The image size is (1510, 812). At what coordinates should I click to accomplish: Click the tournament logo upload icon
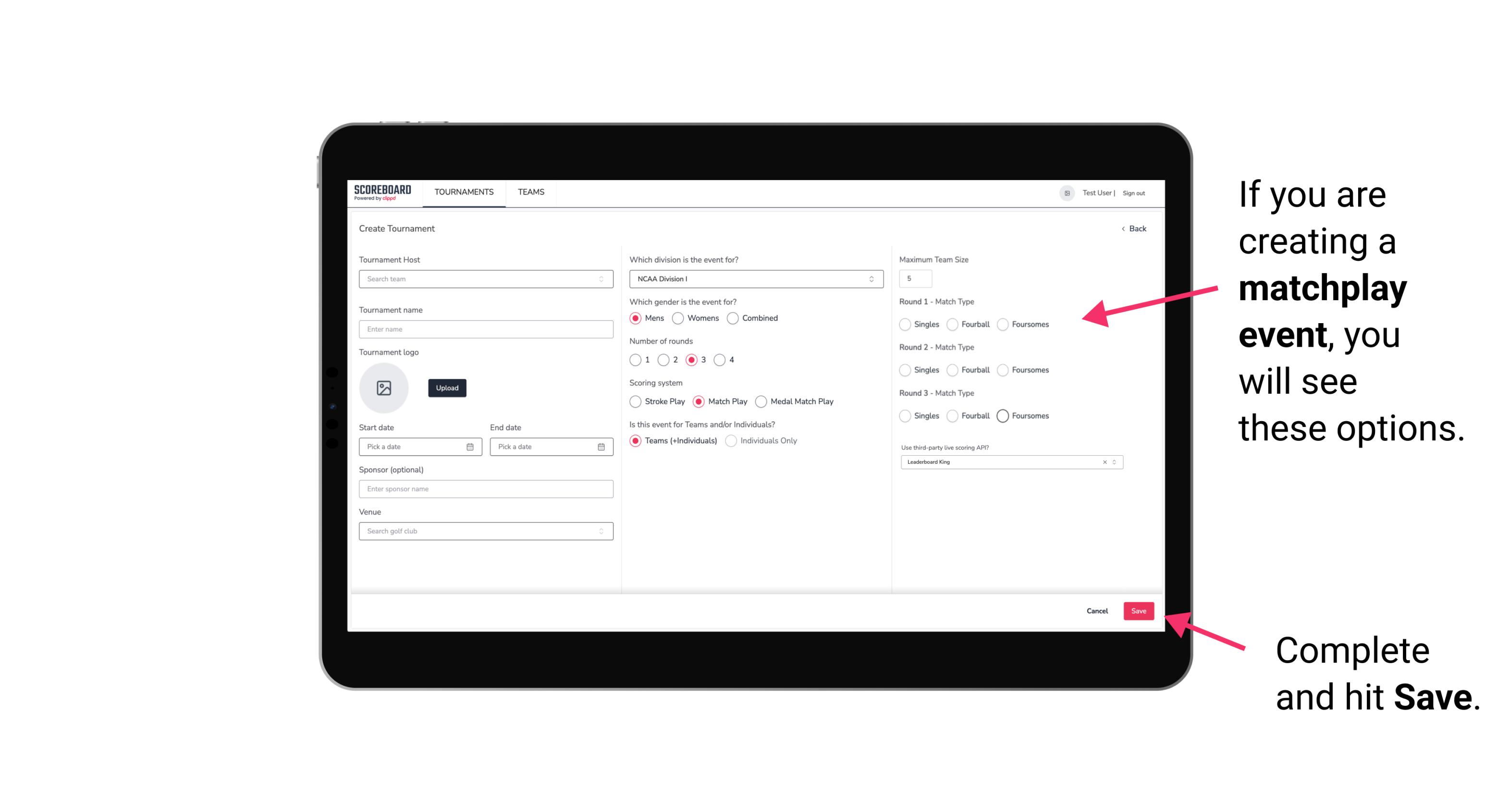pos(385,388)
